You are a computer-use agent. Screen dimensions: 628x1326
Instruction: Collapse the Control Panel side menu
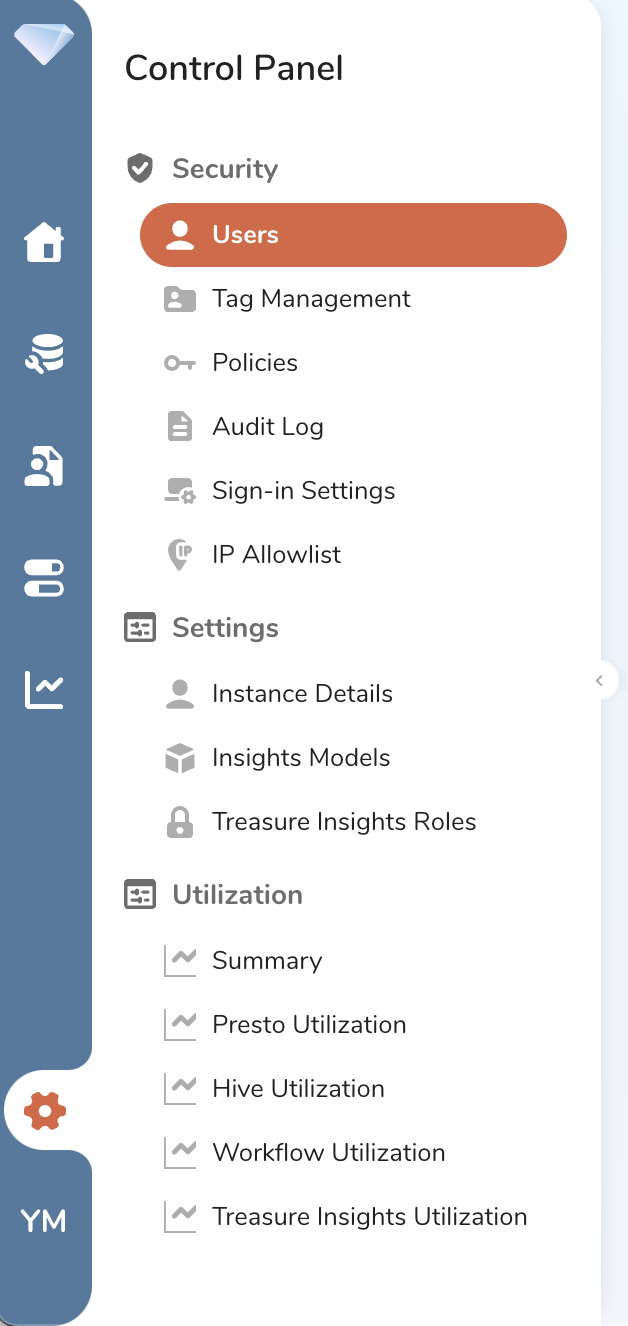(600, 681)
